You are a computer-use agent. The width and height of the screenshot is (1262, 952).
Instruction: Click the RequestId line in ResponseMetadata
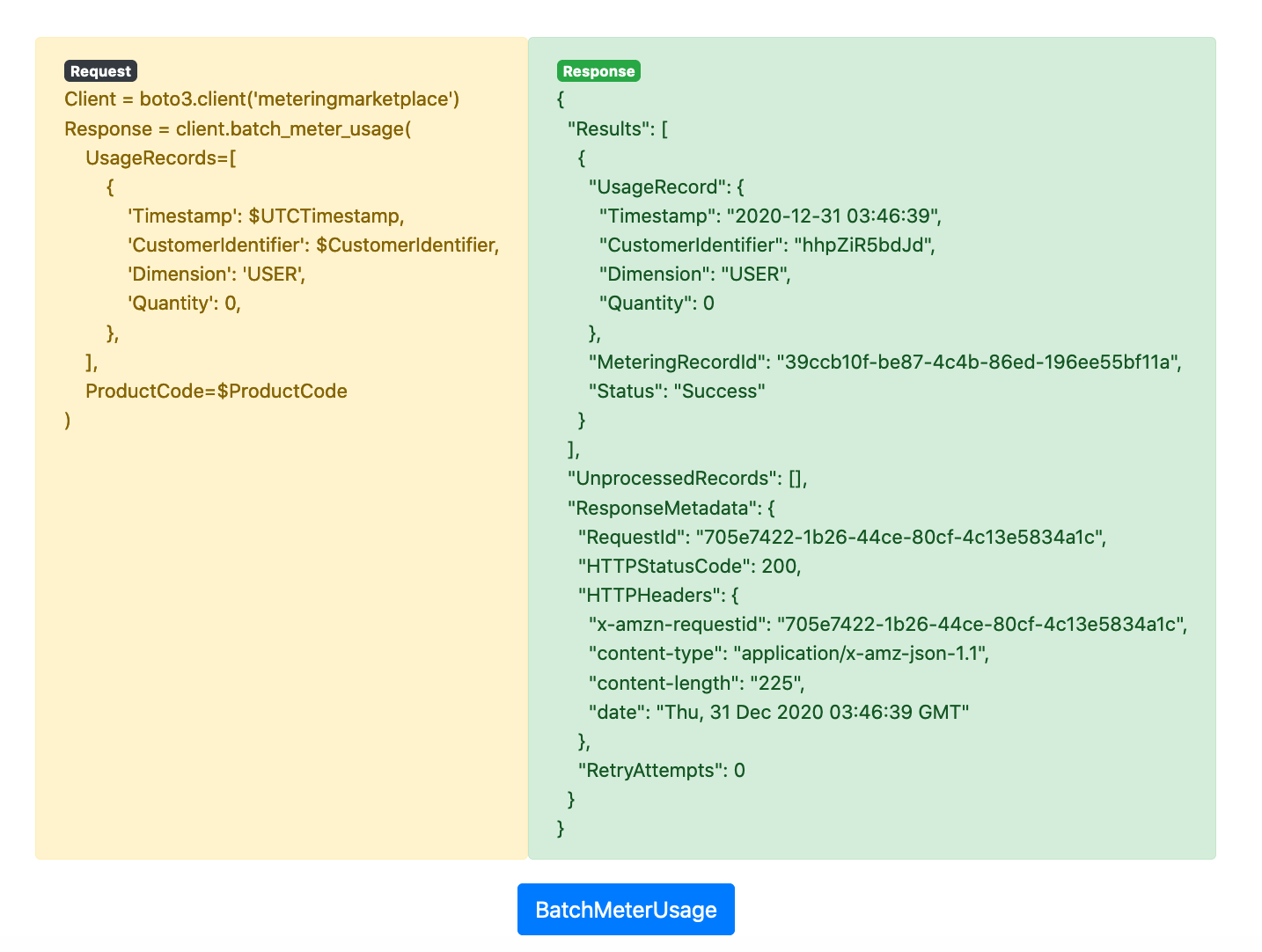point(841,537)
